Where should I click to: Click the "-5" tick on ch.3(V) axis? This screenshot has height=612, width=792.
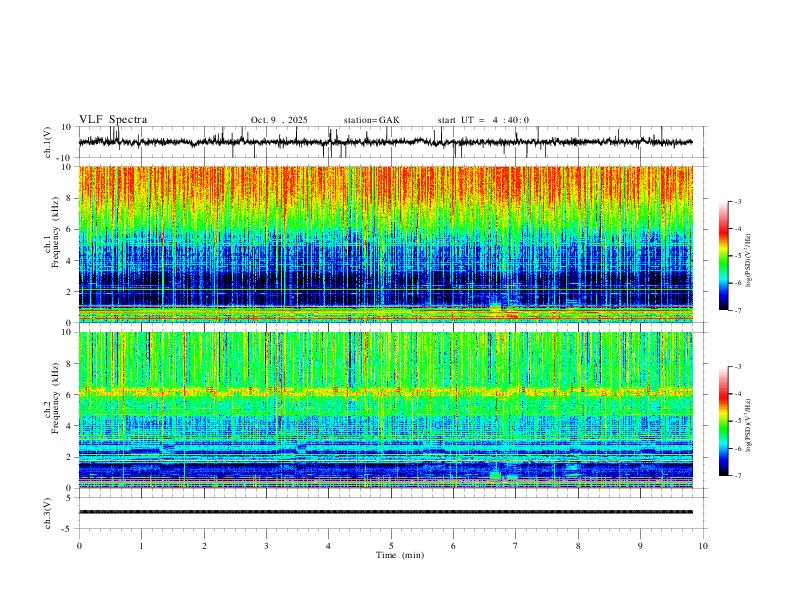(68, 529)
